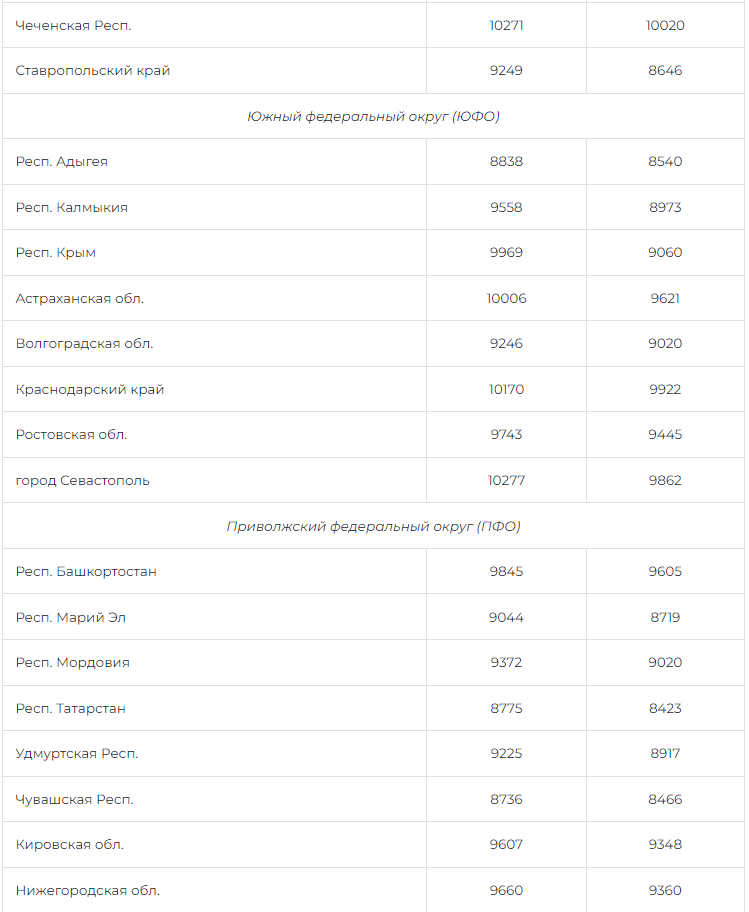
Task: Click value 10006 for Астраханская обл.
Action: point(506,299)
